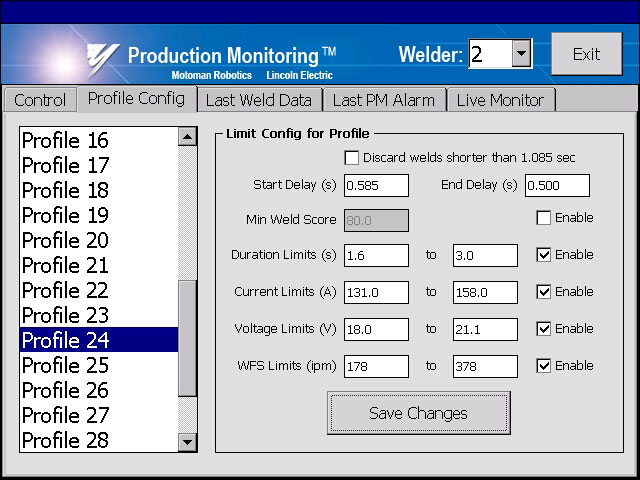Viewport: 640px width, 480px height.
Task: Toggle Discard welds shorter than checkbox
Action: click(x=351, y=158)
